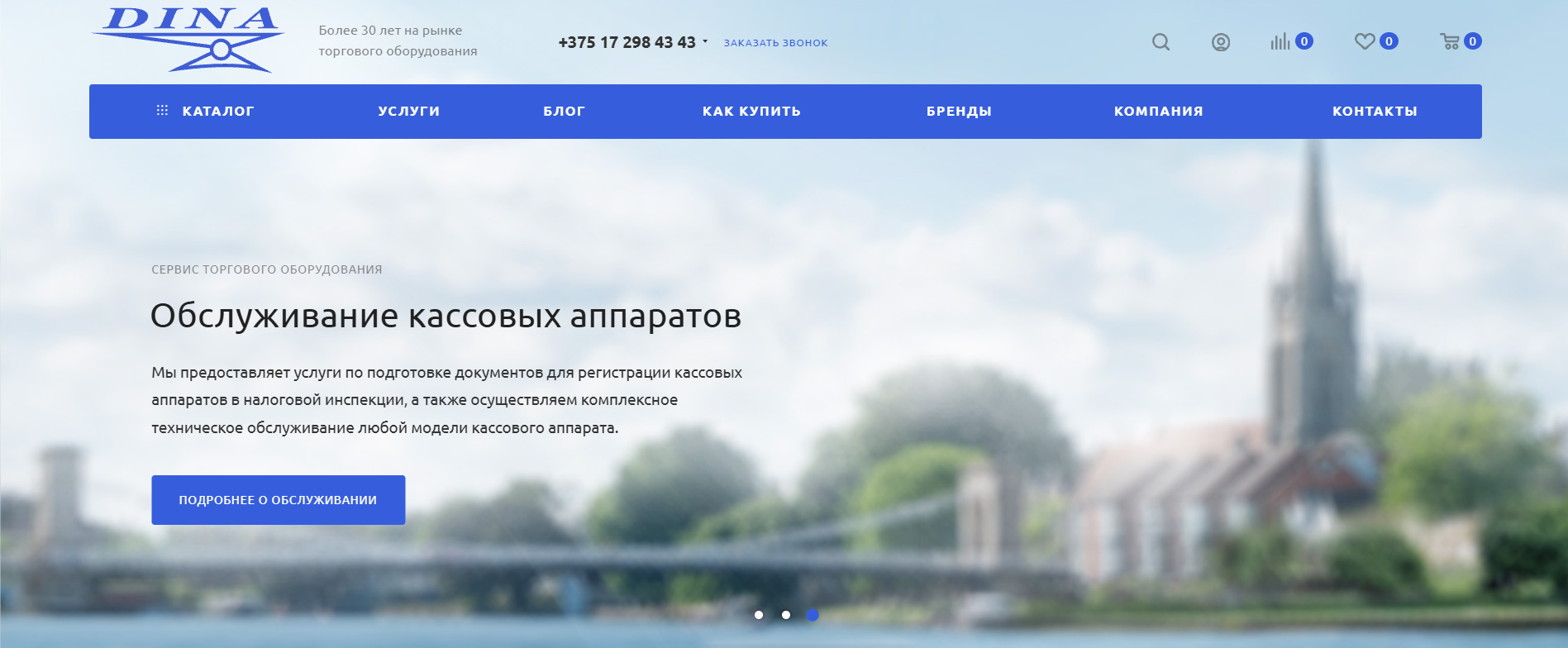Open the КАК КУПИТЬ menu item
This screenshot has width=1568, height=648.
(752, 112)
